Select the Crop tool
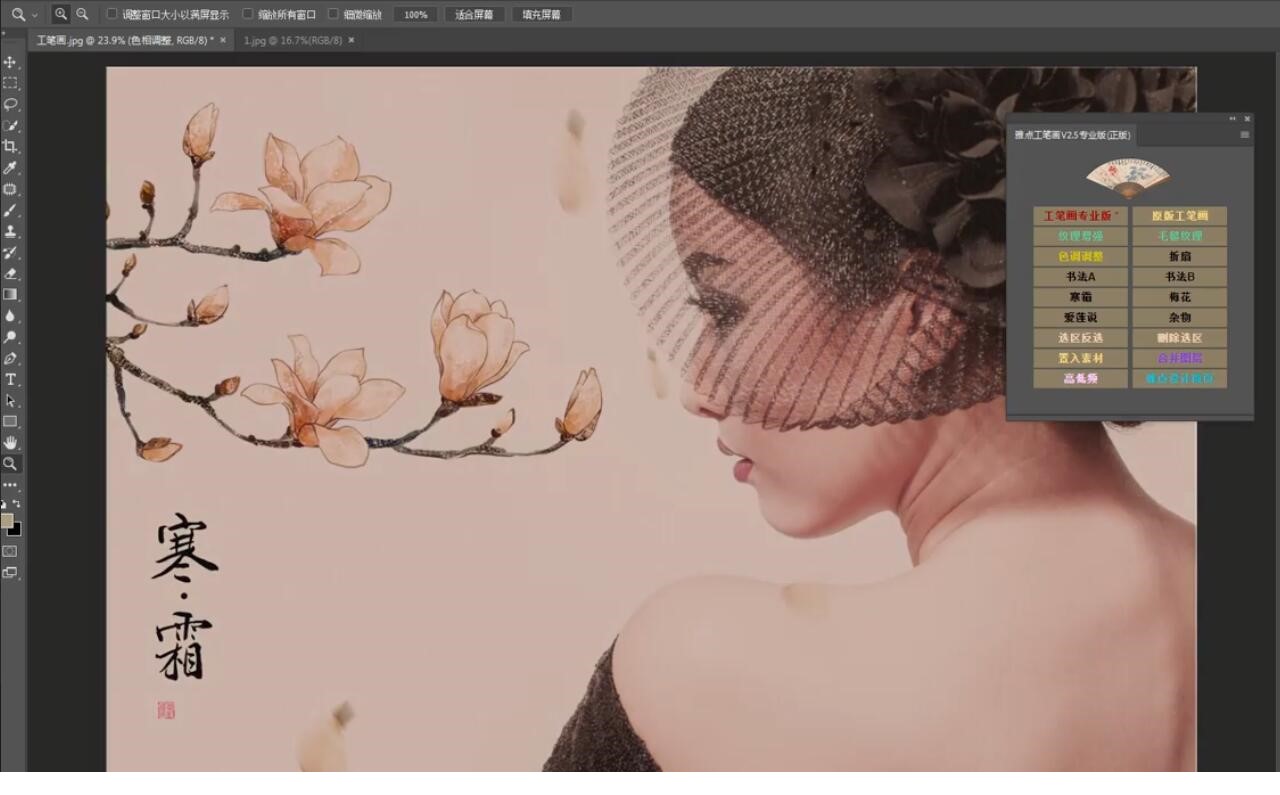The width and height of the screenshot is (1280, 795). pyautogui.click(x=10, y=146)
